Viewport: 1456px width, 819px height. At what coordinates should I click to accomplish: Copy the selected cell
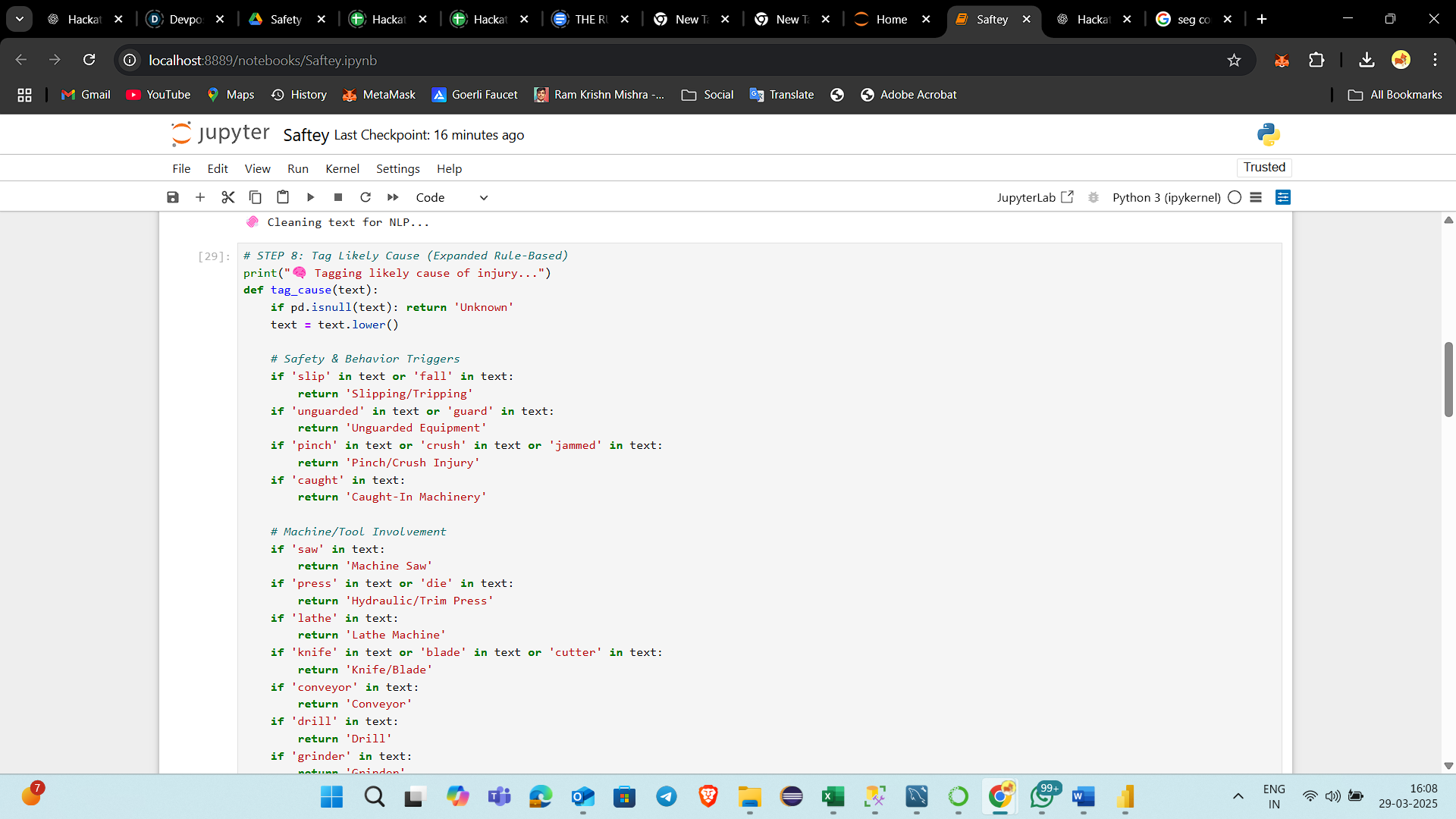256,197
